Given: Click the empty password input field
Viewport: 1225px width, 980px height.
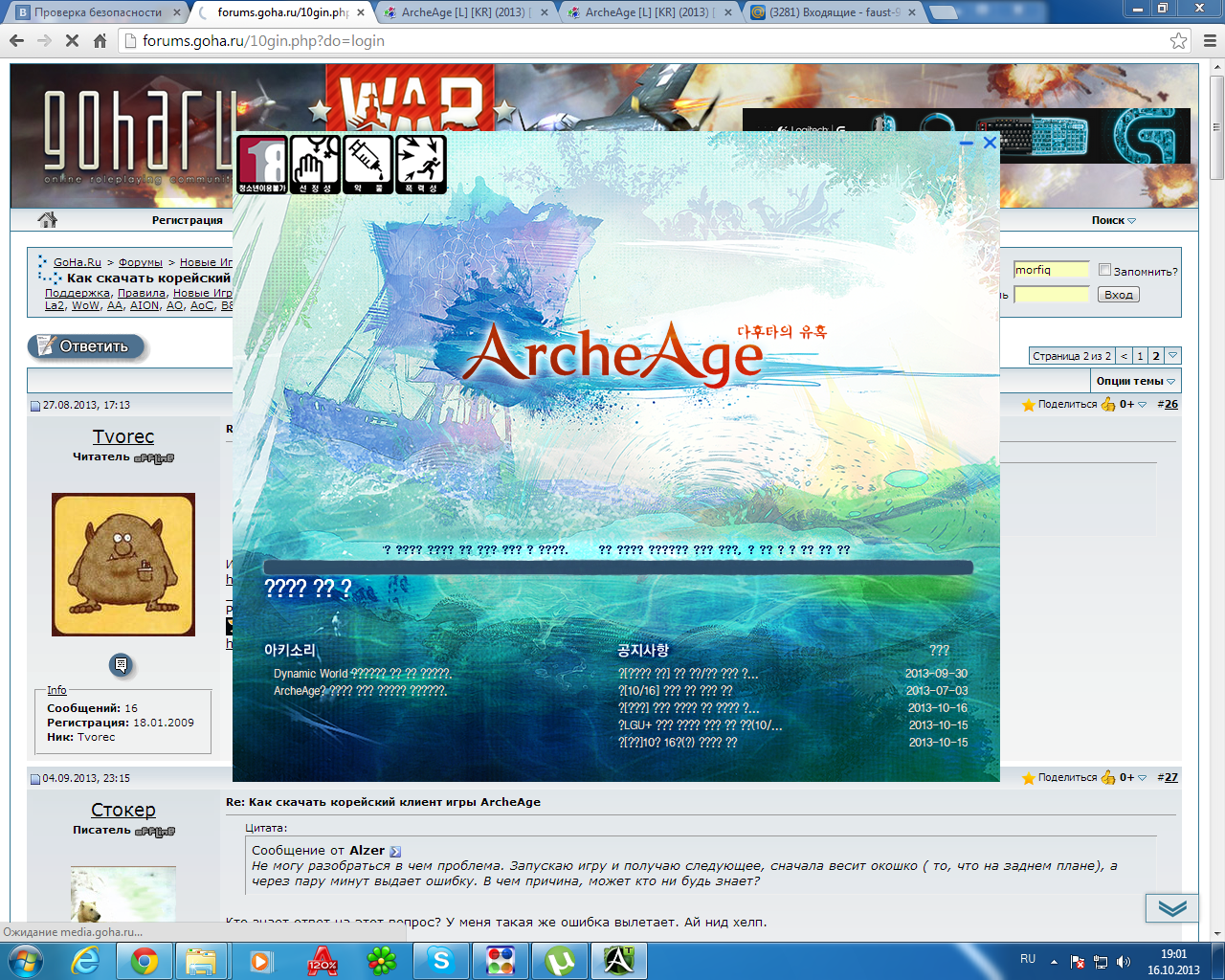Looking at the screenshot, I should click(1051, 294).
